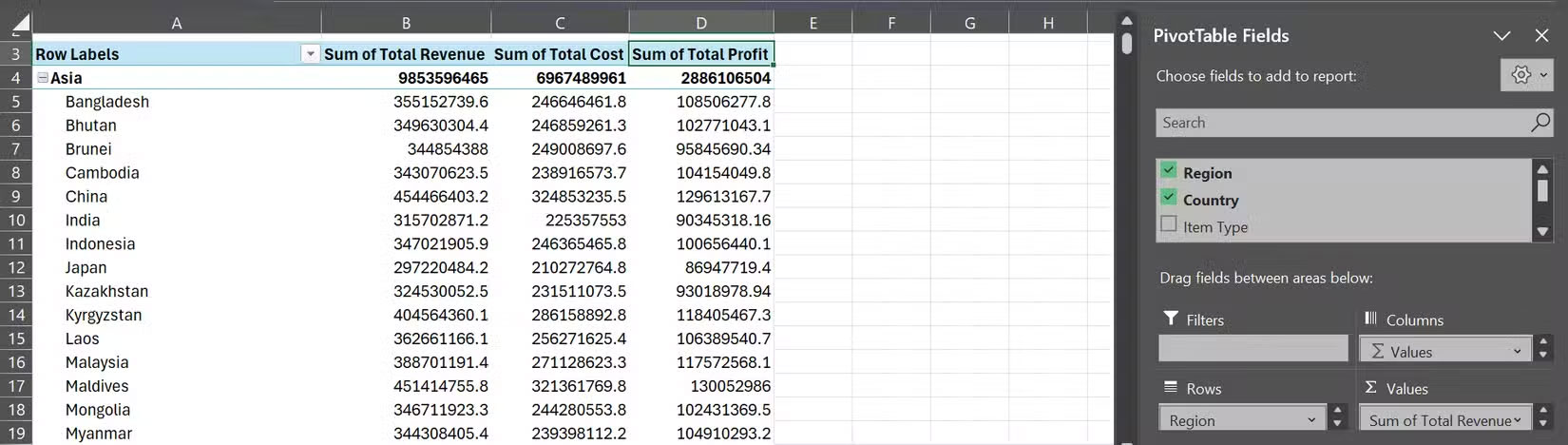Open the Values field dropdown in Columns
The height and width of the screenshot is (445, 1568).
pos(1517,352)
